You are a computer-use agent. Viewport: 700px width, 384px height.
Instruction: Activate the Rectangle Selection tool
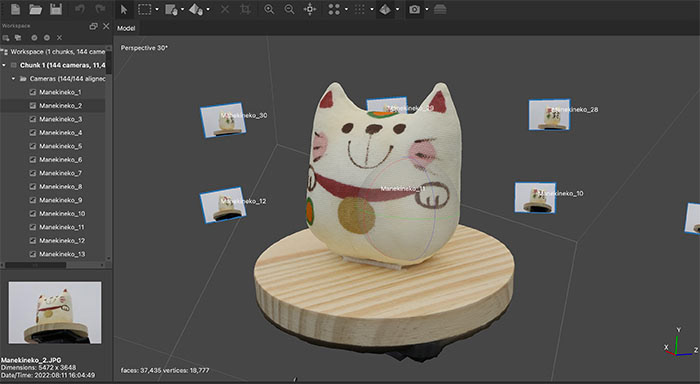point(145,9)
